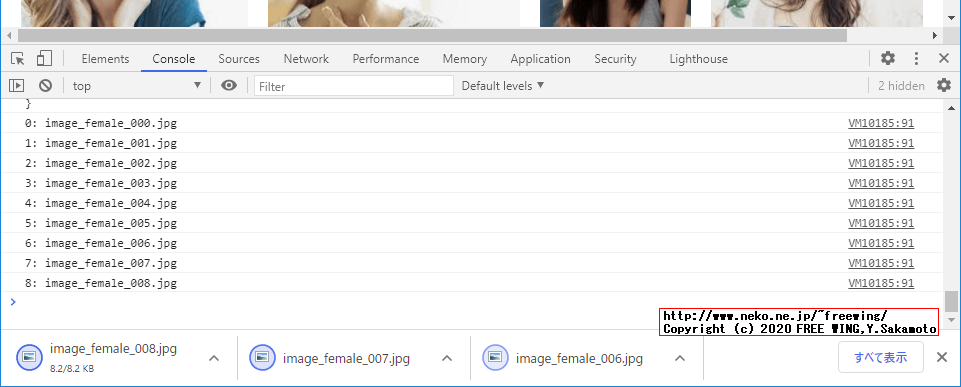
Task: Expand options chevron for image_female_006.jpg download
Action: 680,358
